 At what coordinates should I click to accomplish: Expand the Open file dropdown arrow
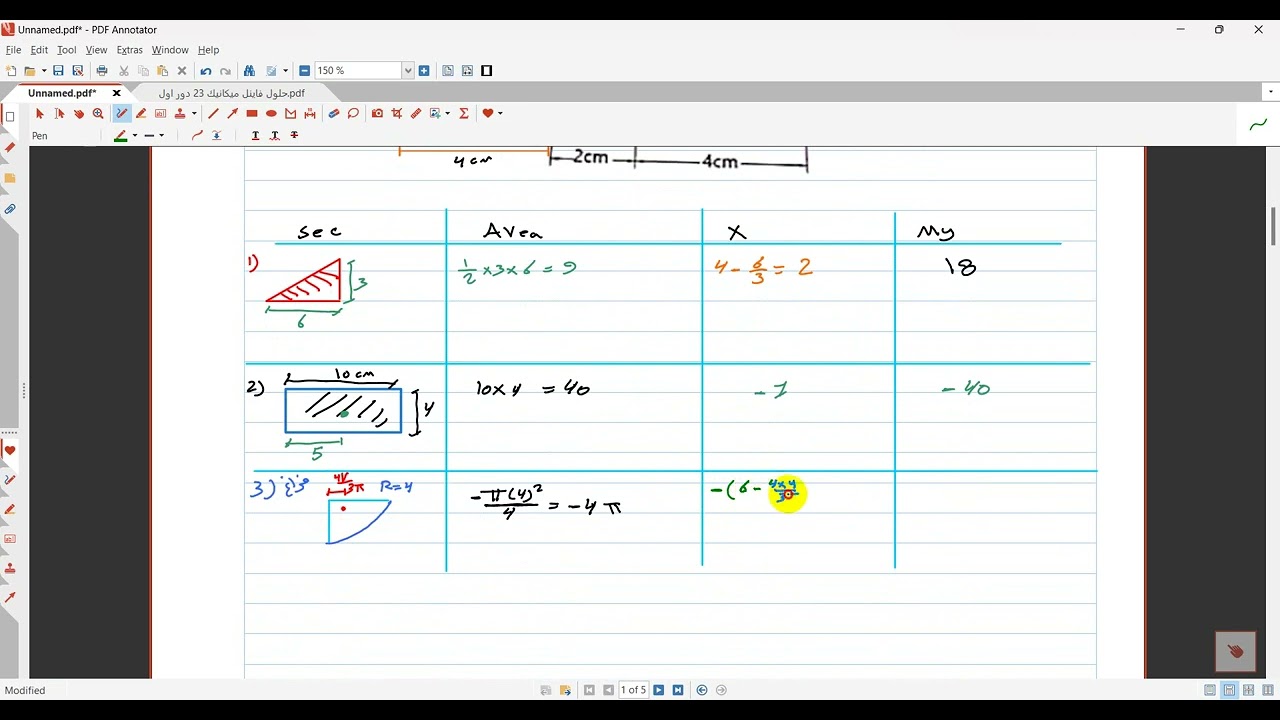pos(44,71)
